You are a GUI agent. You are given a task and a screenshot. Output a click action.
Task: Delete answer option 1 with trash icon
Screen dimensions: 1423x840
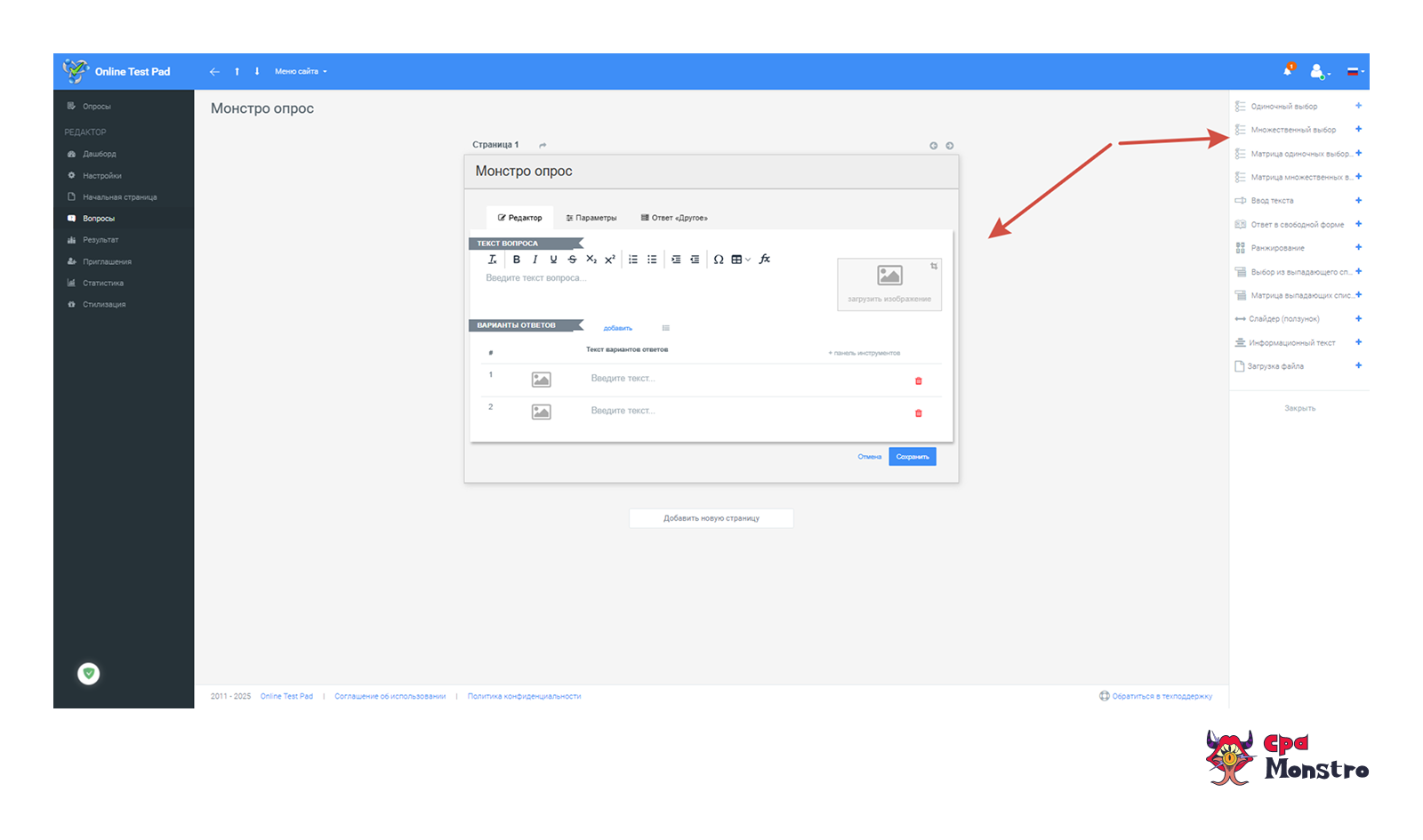[x=919, y=381]
